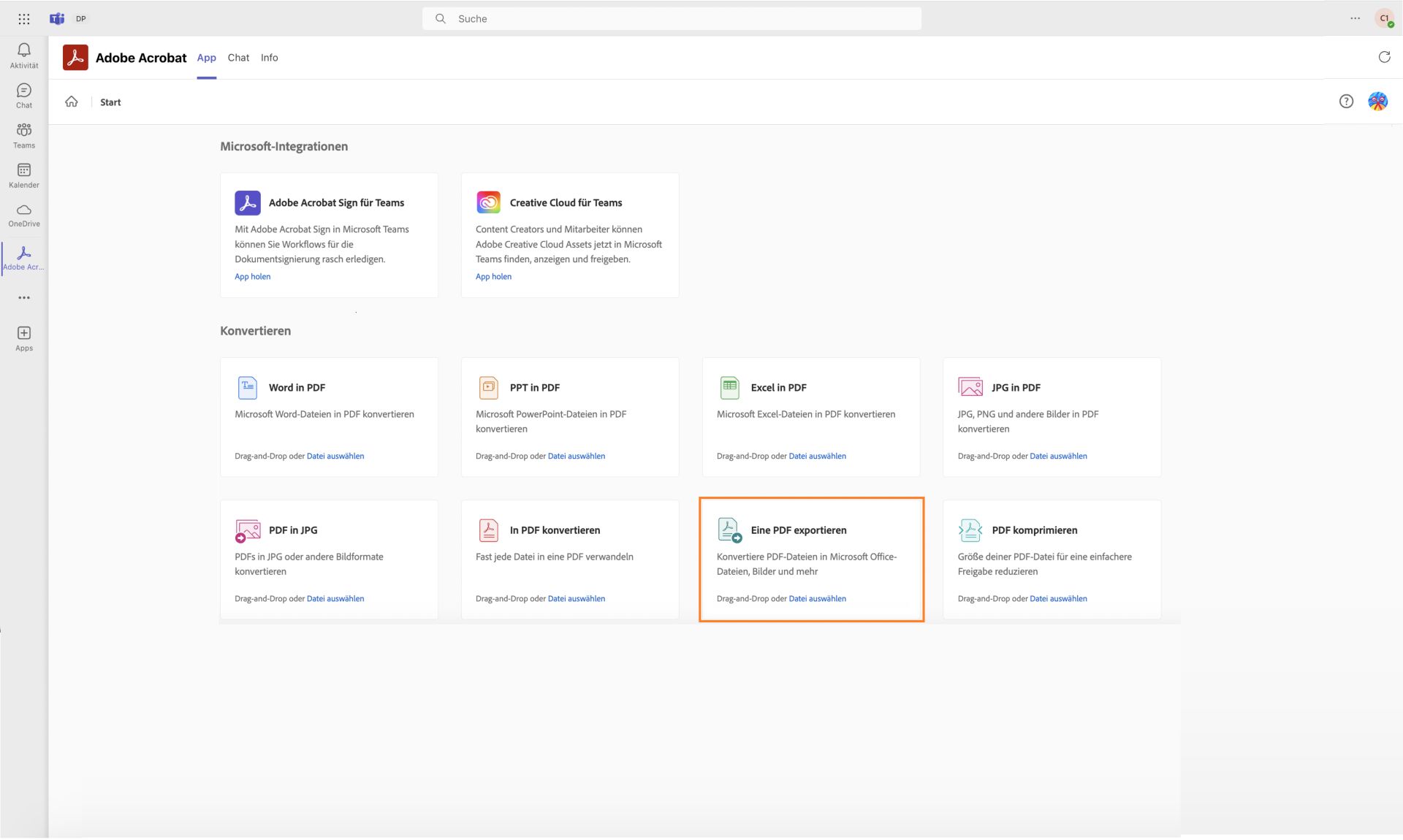The width and height of the screenshot is (1403, 840).
Task: Open the JPG in PDF card title
Action: (1016, 388)
